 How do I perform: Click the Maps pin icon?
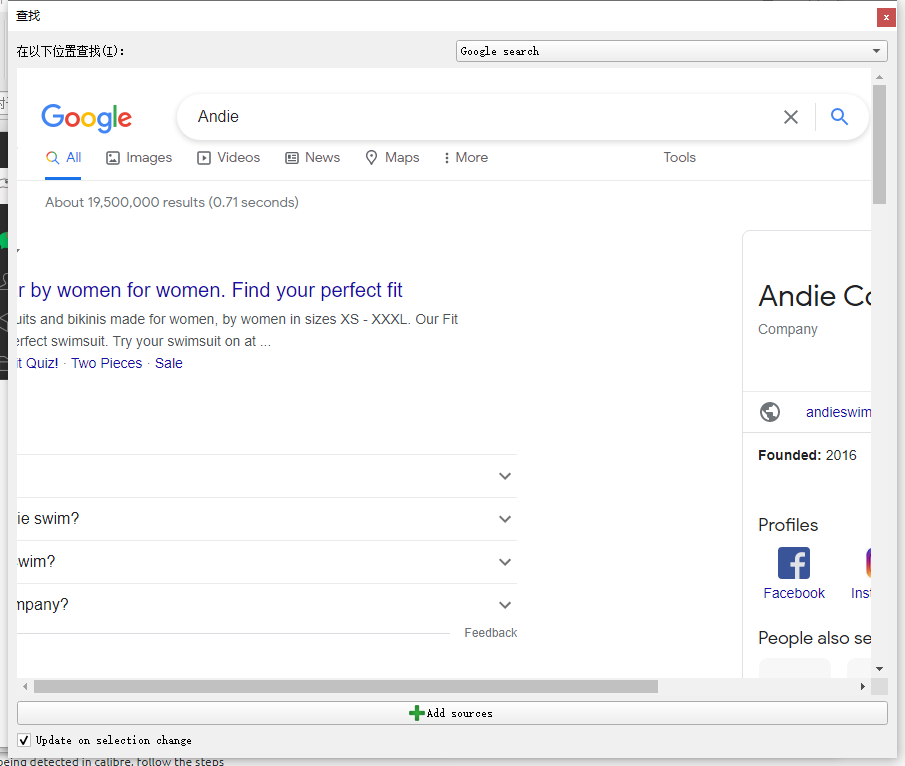tap(372, 158)
